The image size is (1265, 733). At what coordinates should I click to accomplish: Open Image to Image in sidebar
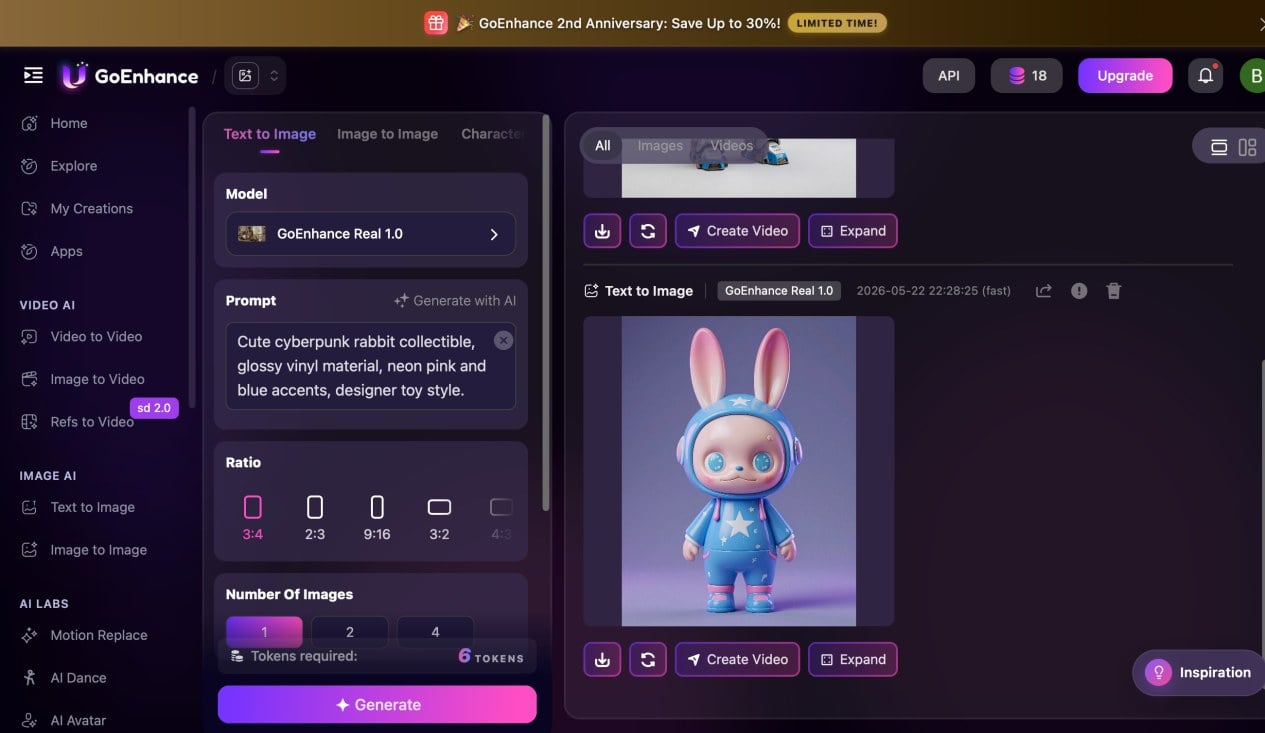98,550
